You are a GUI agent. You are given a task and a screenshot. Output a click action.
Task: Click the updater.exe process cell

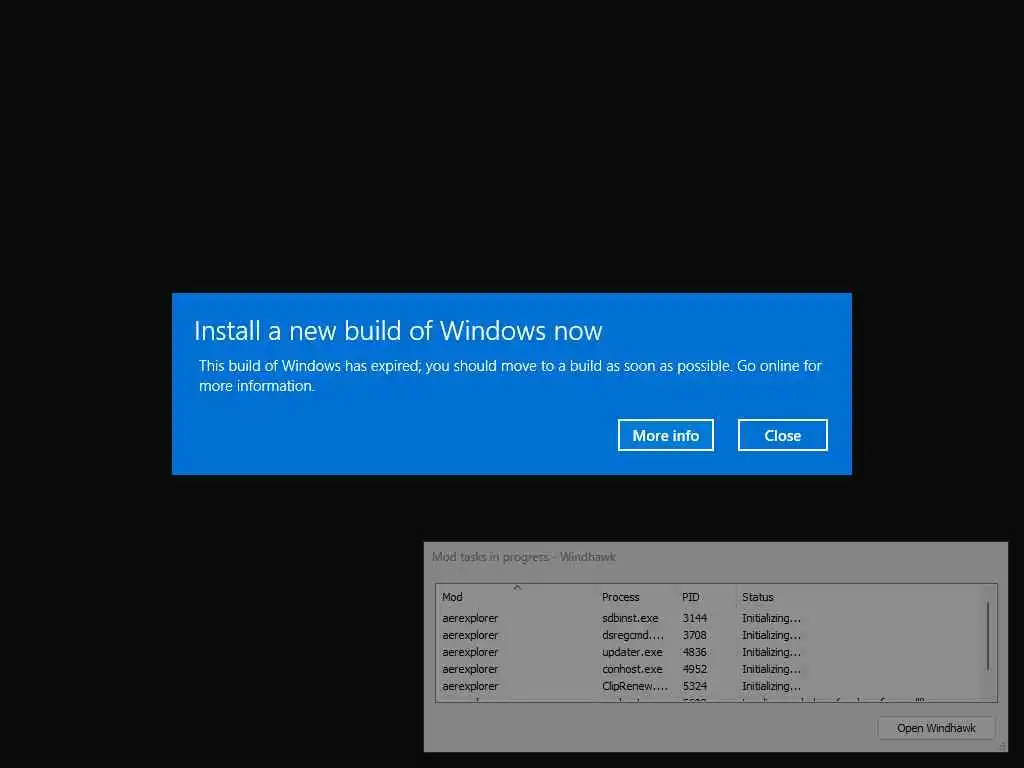pos(632,652)
